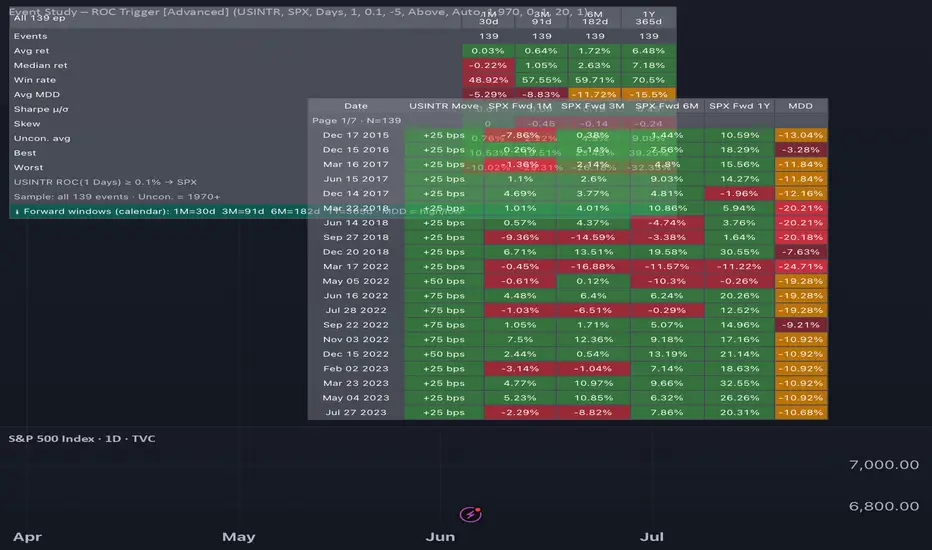Image resolution: width=932 pixels, height=550 pixels.
Task: Click the Win rate 59.71% cell
Action: [594, 80]
